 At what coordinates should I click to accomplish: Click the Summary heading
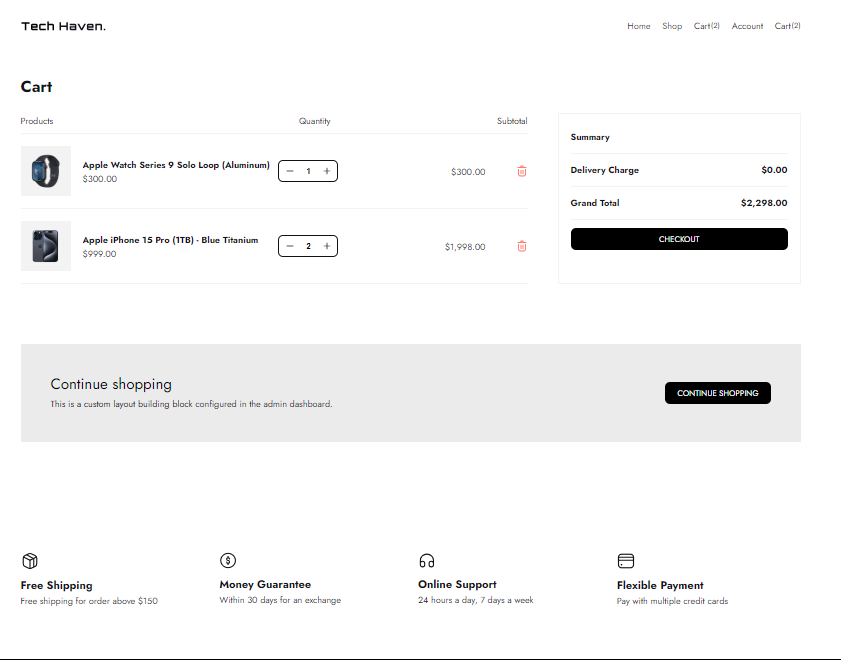590,137
